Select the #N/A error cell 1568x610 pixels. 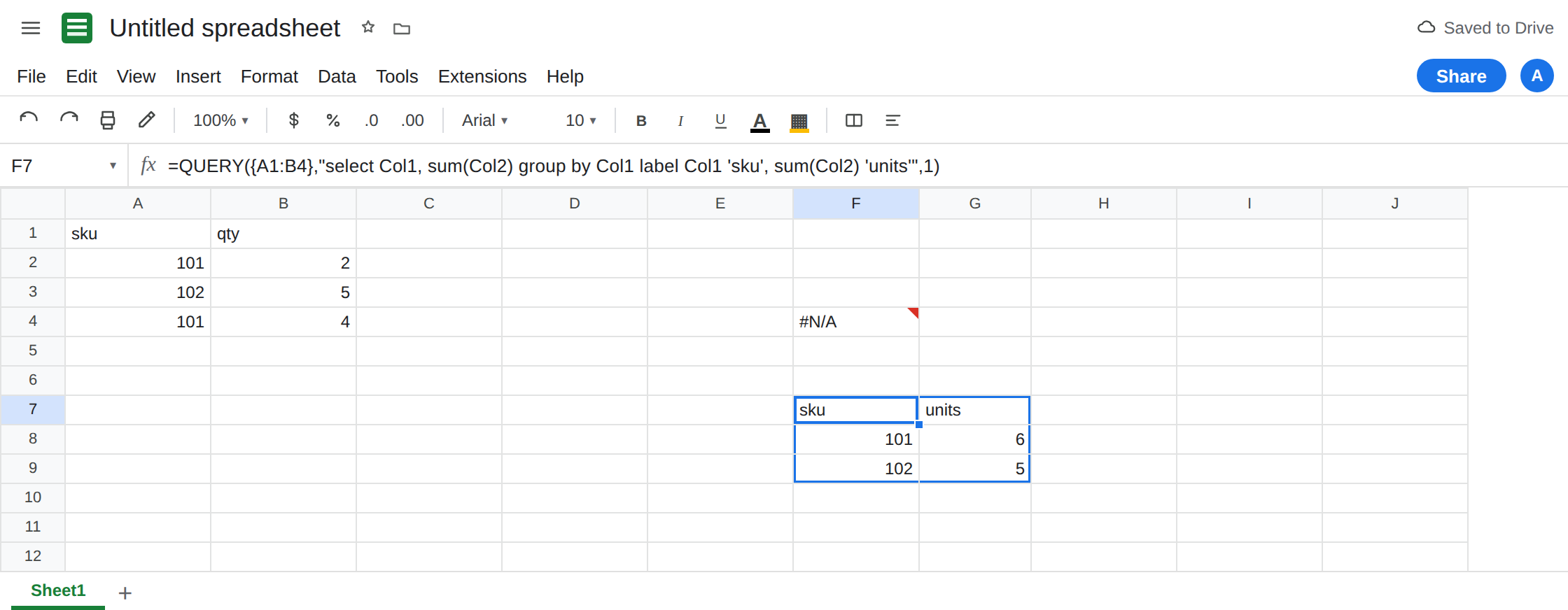pyautogui.click(x=856, y=322)
